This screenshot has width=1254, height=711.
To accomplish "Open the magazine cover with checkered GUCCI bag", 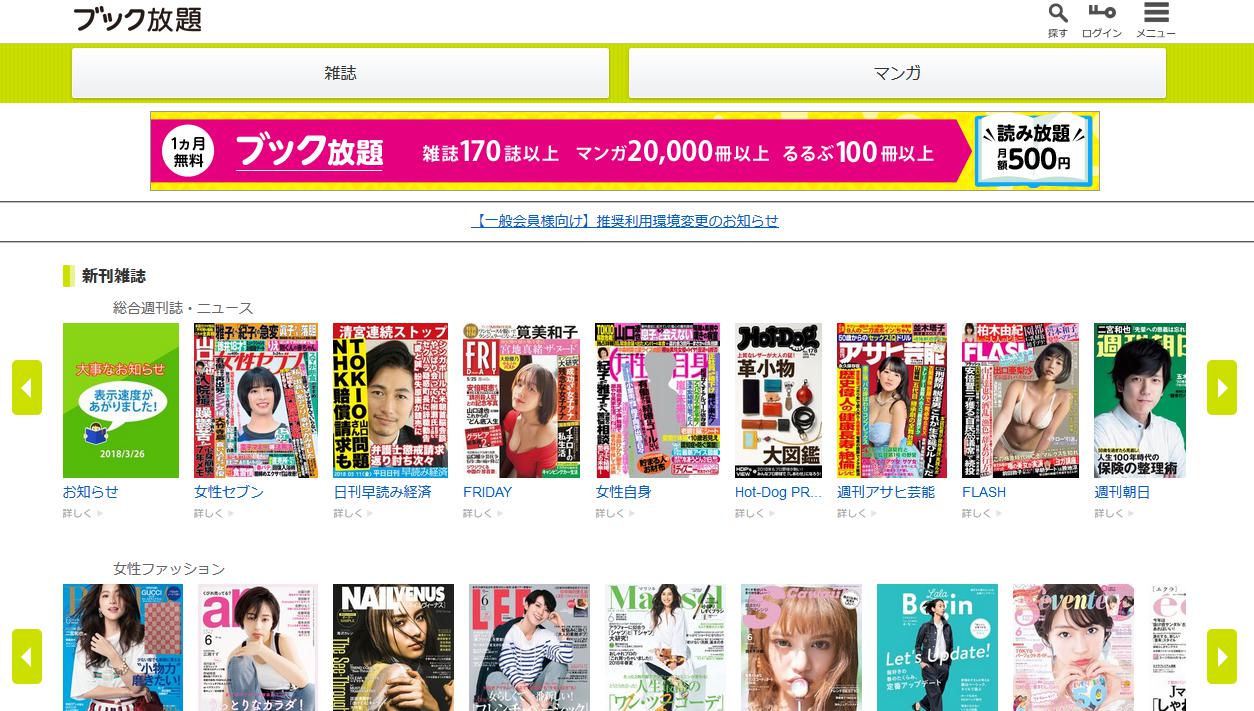I will point(123,647).
